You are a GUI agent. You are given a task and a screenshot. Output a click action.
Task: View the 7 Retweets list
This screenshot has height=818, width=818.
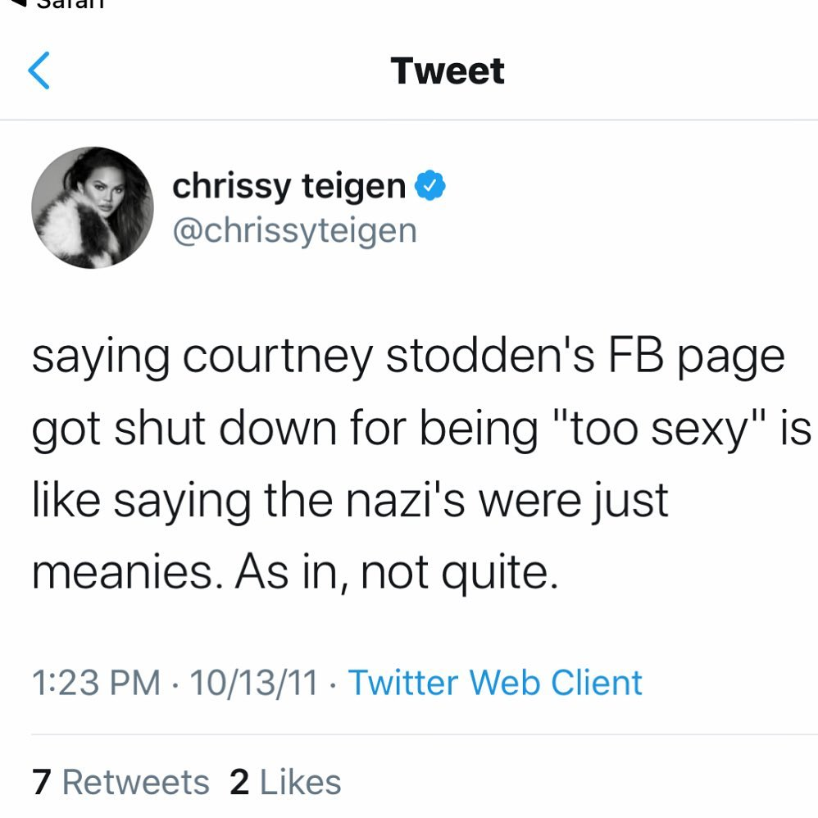120,782
